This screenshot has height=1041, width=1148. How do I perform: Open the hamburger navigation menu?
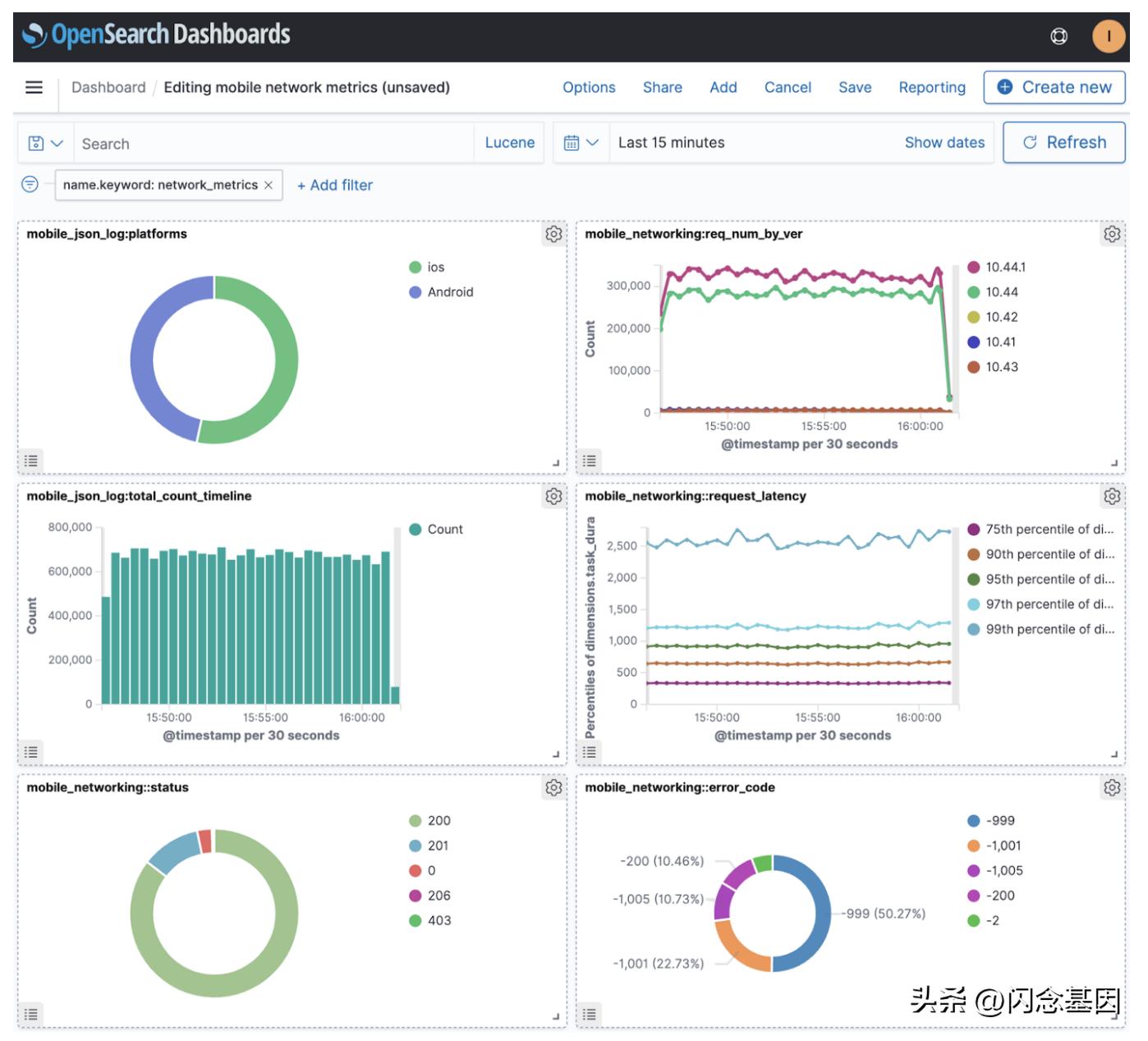[34, 87]
